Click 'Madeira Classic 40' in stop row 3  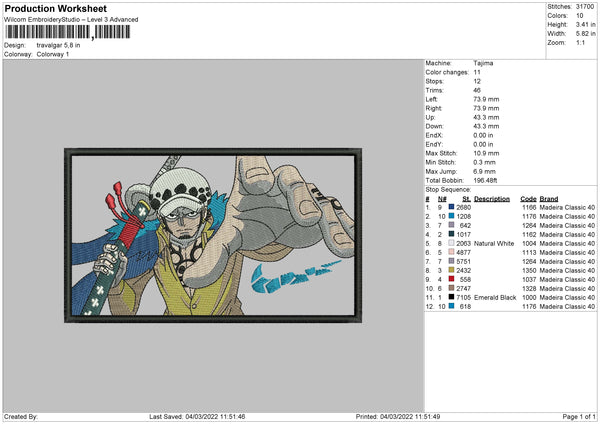(567, 225)
